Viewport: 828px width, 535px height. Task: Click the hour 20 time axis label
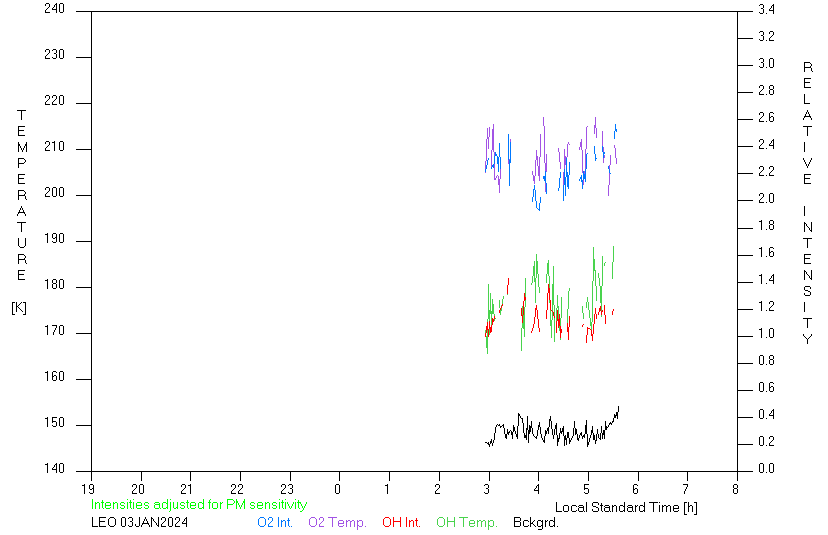coord(137,489)
